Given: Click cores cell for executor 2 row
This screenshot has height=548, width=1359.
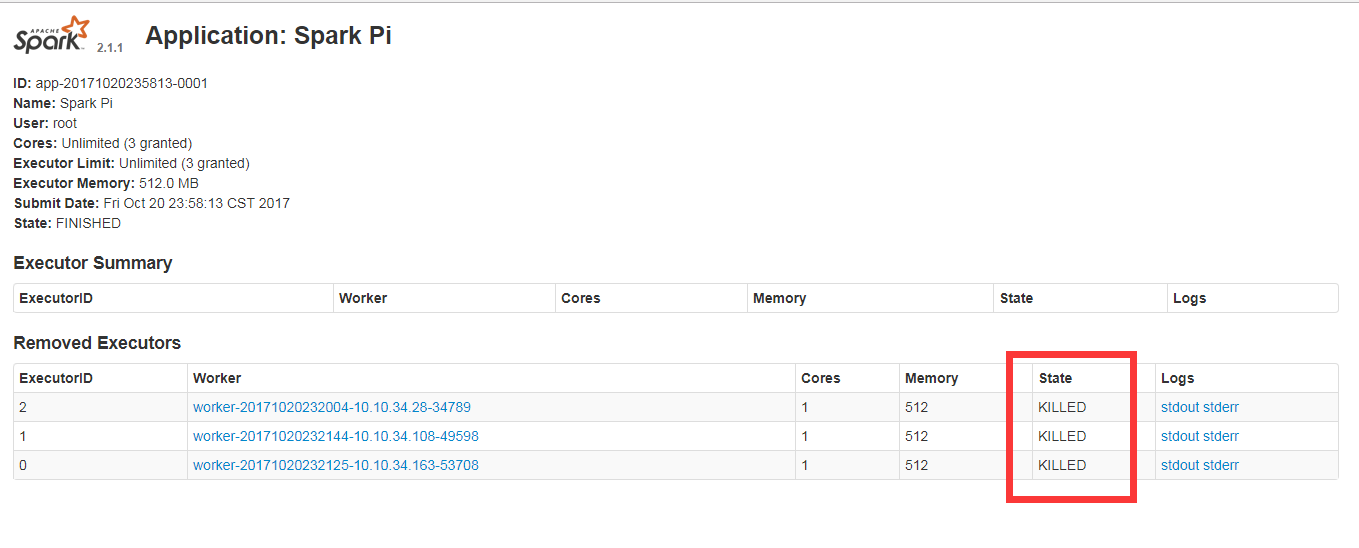Looking at the screenshot, I should click(x=847, y=407).
